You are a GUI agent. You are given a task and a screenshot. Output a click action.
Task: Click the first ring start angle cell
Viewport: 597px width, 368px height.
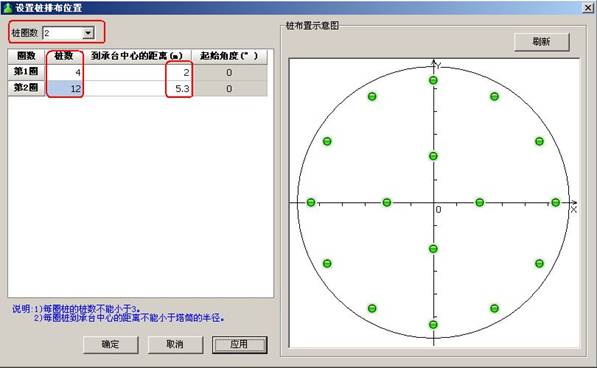coord(229,72)
